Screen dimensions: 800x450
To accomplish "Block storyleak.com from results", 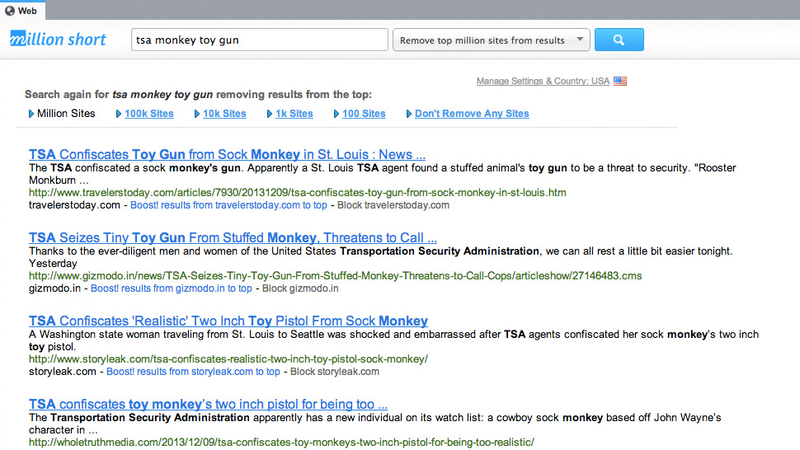I will pos(335,371).
